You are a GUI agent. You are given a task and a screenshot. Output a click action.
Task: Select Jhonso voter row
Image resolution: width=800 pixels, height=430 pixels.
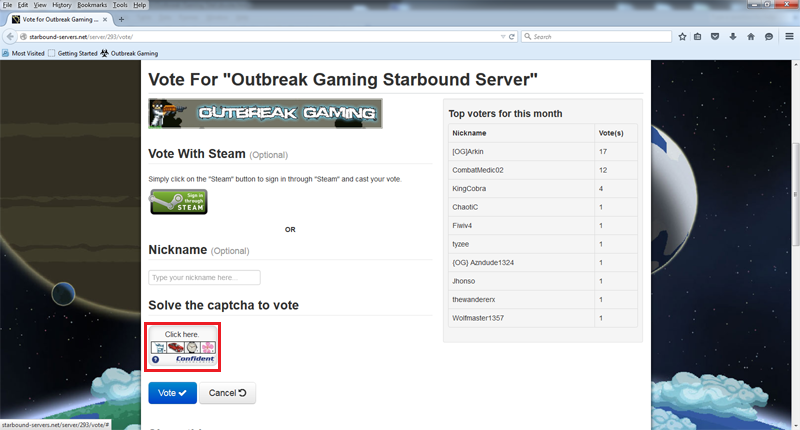(544, 281)
